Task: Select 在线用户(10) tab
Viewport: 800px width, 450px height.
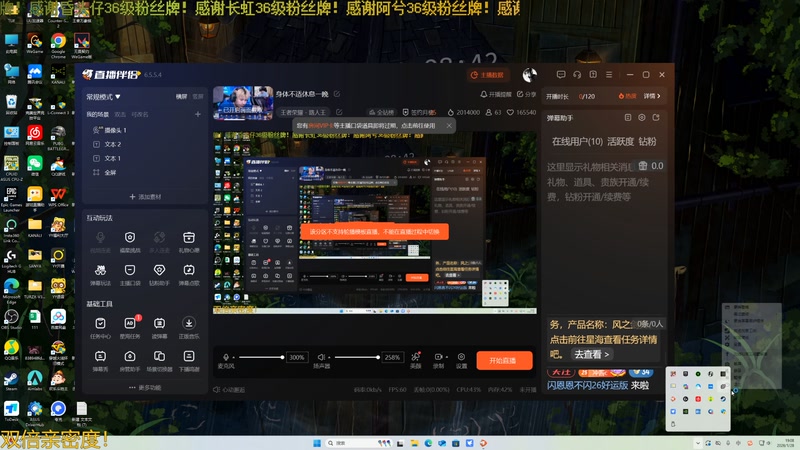Action: pos(577,141)
